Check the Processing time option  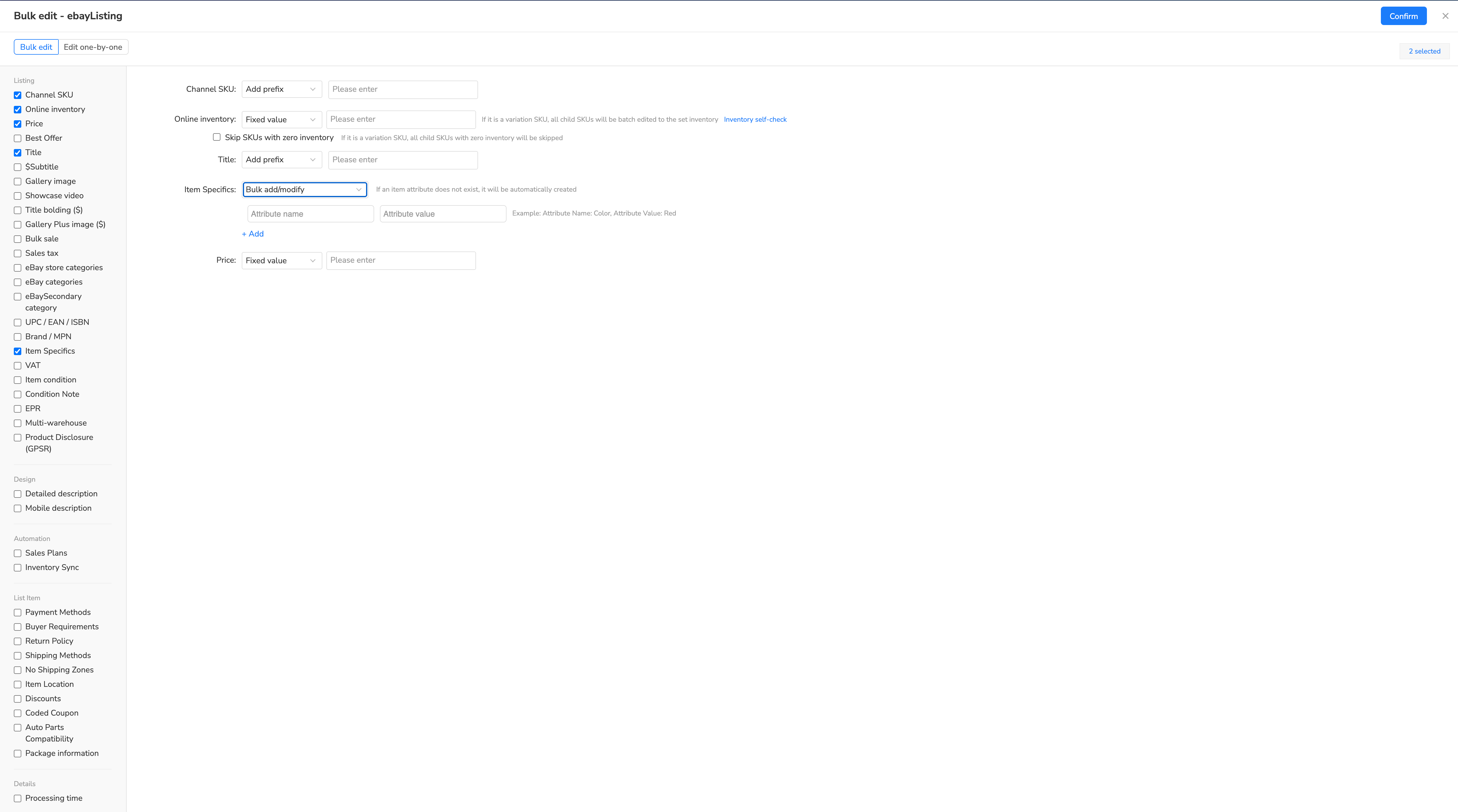point(18,798)
